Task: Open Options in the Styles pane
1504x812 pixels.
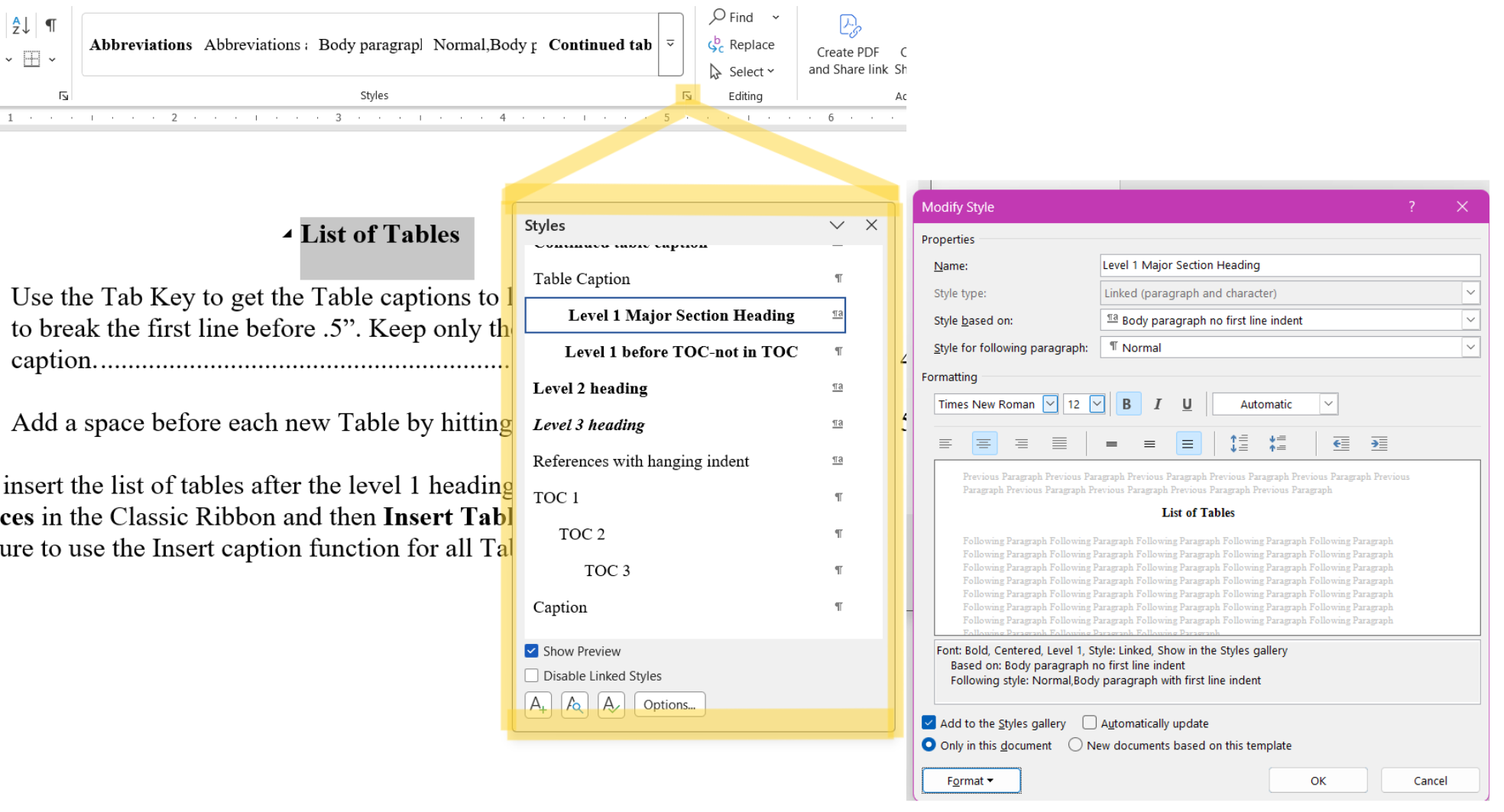Action: (x=669, y=704)
